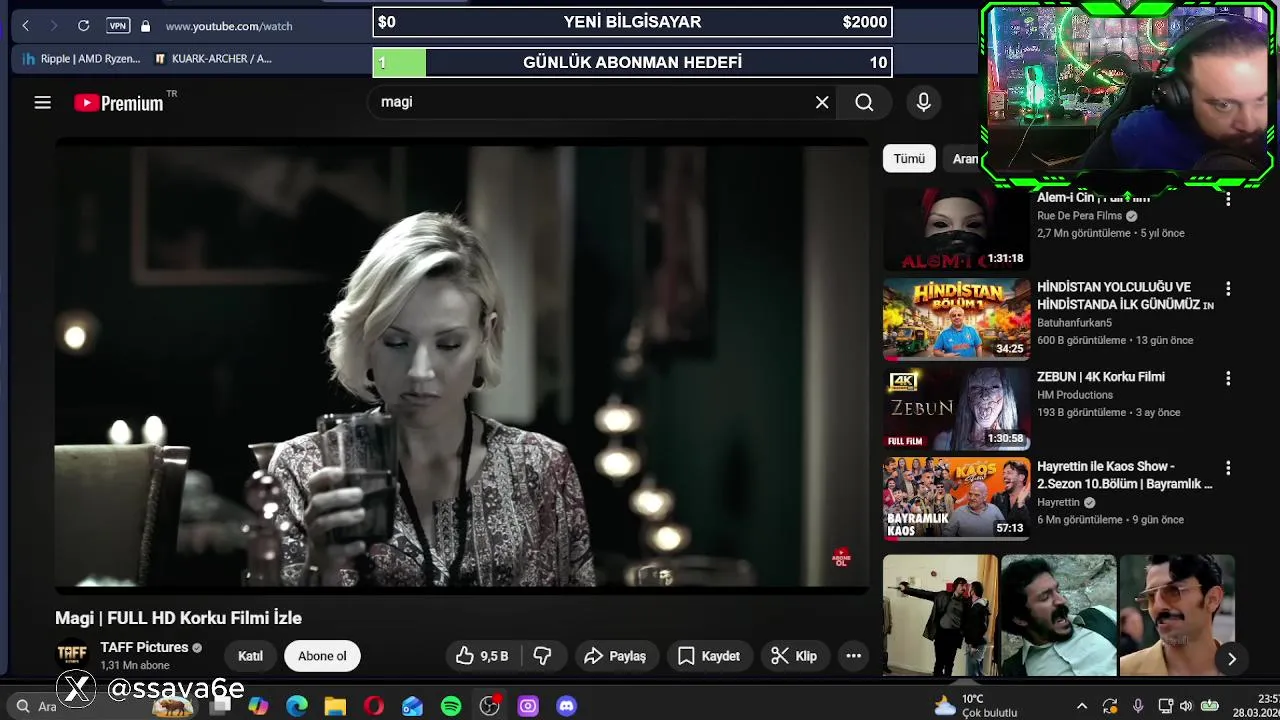This screenshot has height=720, width=1280.
Task: Open options menu for Alem-i Cin video
Action: (x=1228, y=199)
